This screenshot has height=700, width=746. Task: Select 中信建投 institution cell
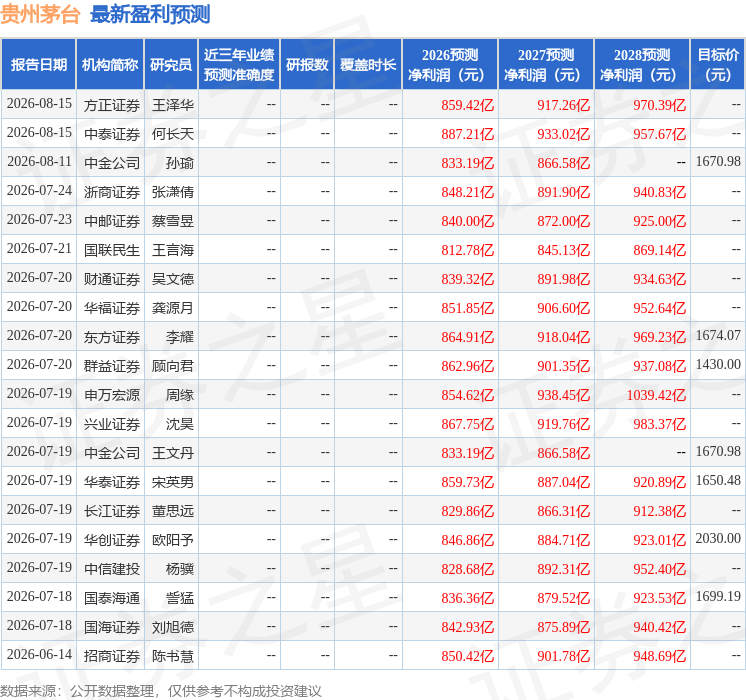click(112, 570)
